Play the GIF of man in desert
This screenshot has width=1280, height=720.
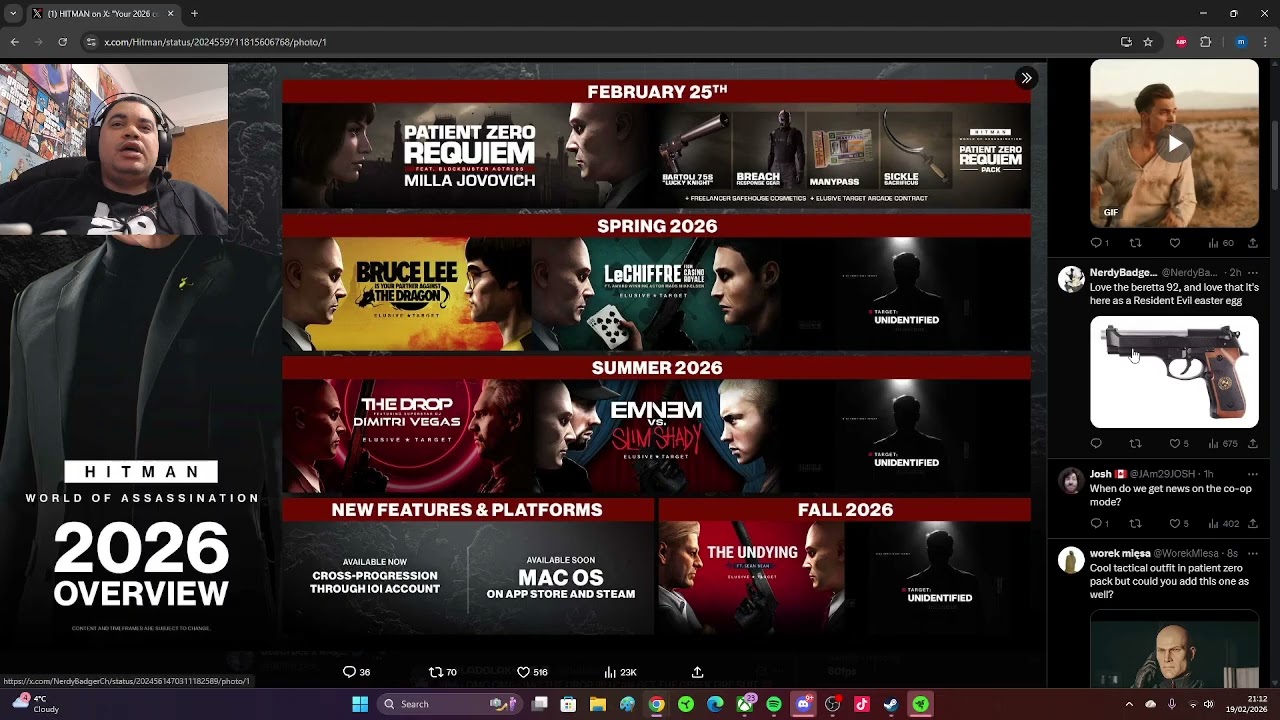(x=1174, y=144)
